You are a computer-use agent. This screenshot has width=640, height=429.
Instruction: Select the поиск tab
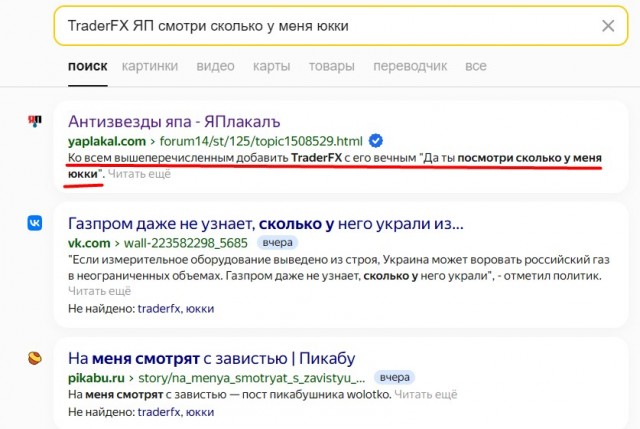click(88, 66)
